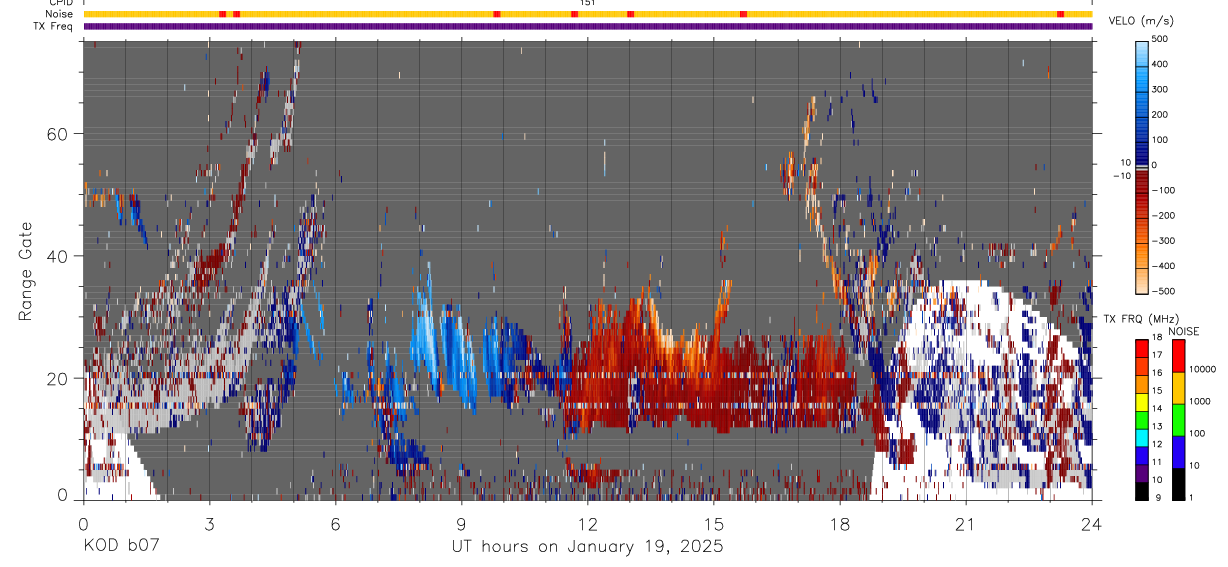Click the blue 11–12 MHz frequency swatch
The image size is (1228, 567).
pos(1142,456)
